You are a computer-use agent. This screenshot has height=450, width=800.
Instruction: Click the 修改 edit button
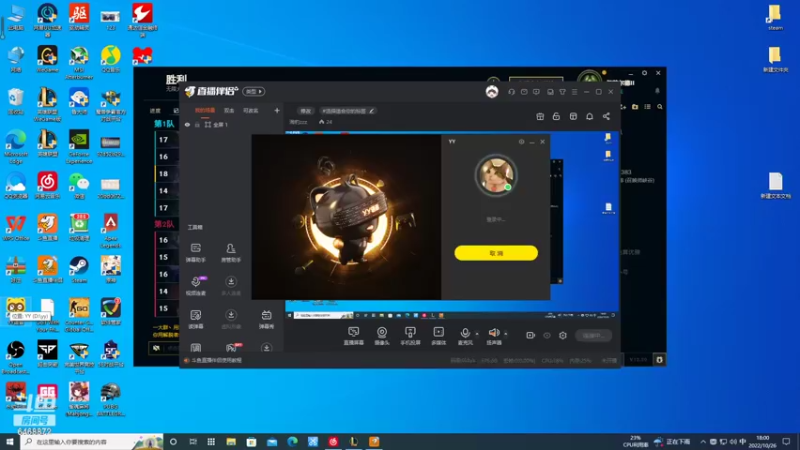pyautogui.click(x=306, y=111)
